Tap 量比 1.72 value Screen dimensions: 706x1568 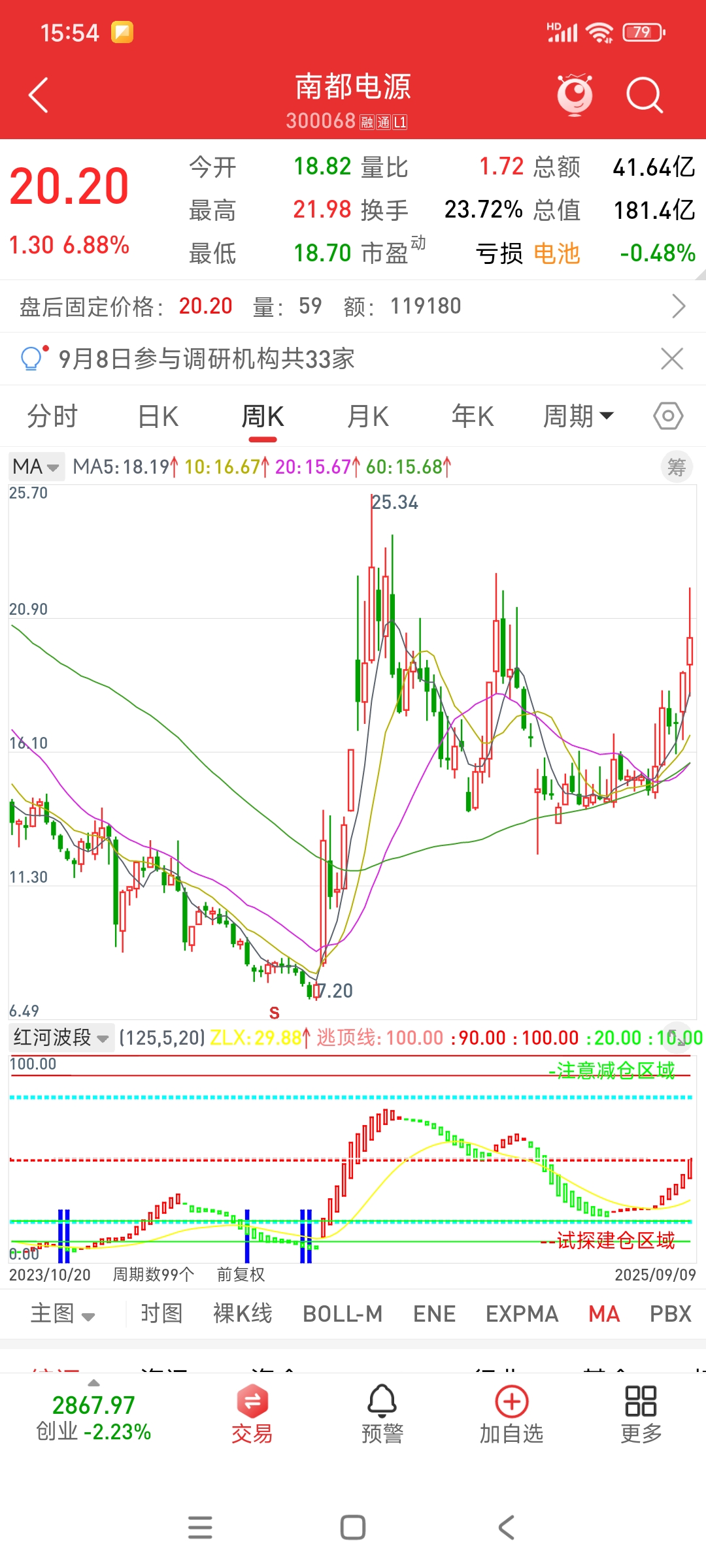click(x=501, y=167)
